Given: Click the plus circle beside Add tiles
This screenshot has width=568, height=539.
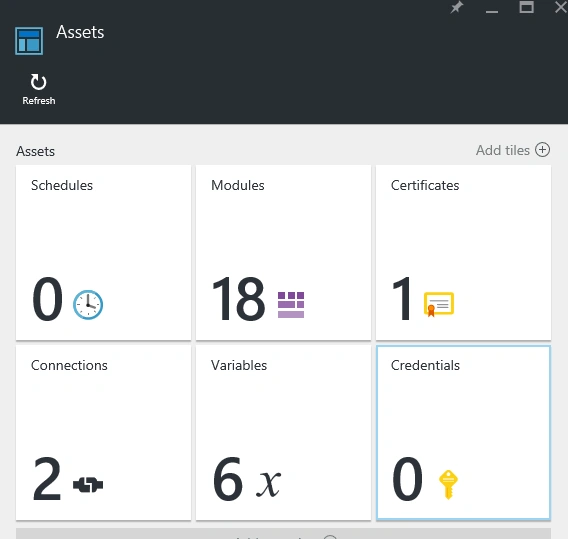Looking at the screenshot, I should [542, 150].
